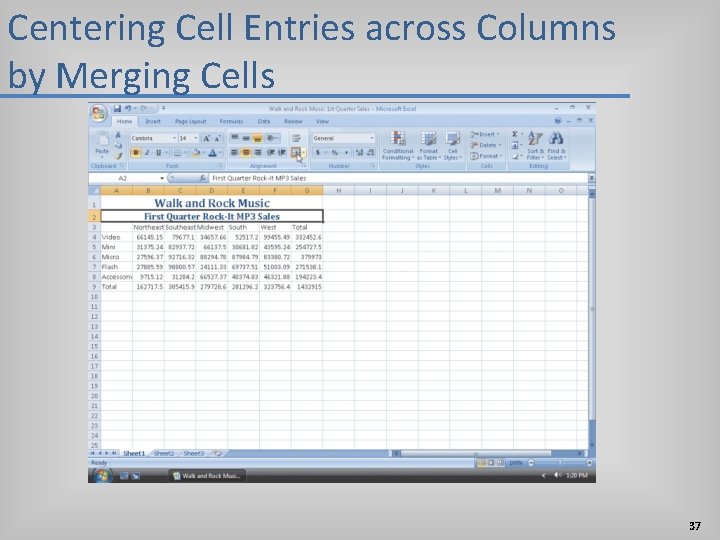Screen dimensions: 720x540
Task: Click the Format button in Cells group
Action: pos(486,156)
